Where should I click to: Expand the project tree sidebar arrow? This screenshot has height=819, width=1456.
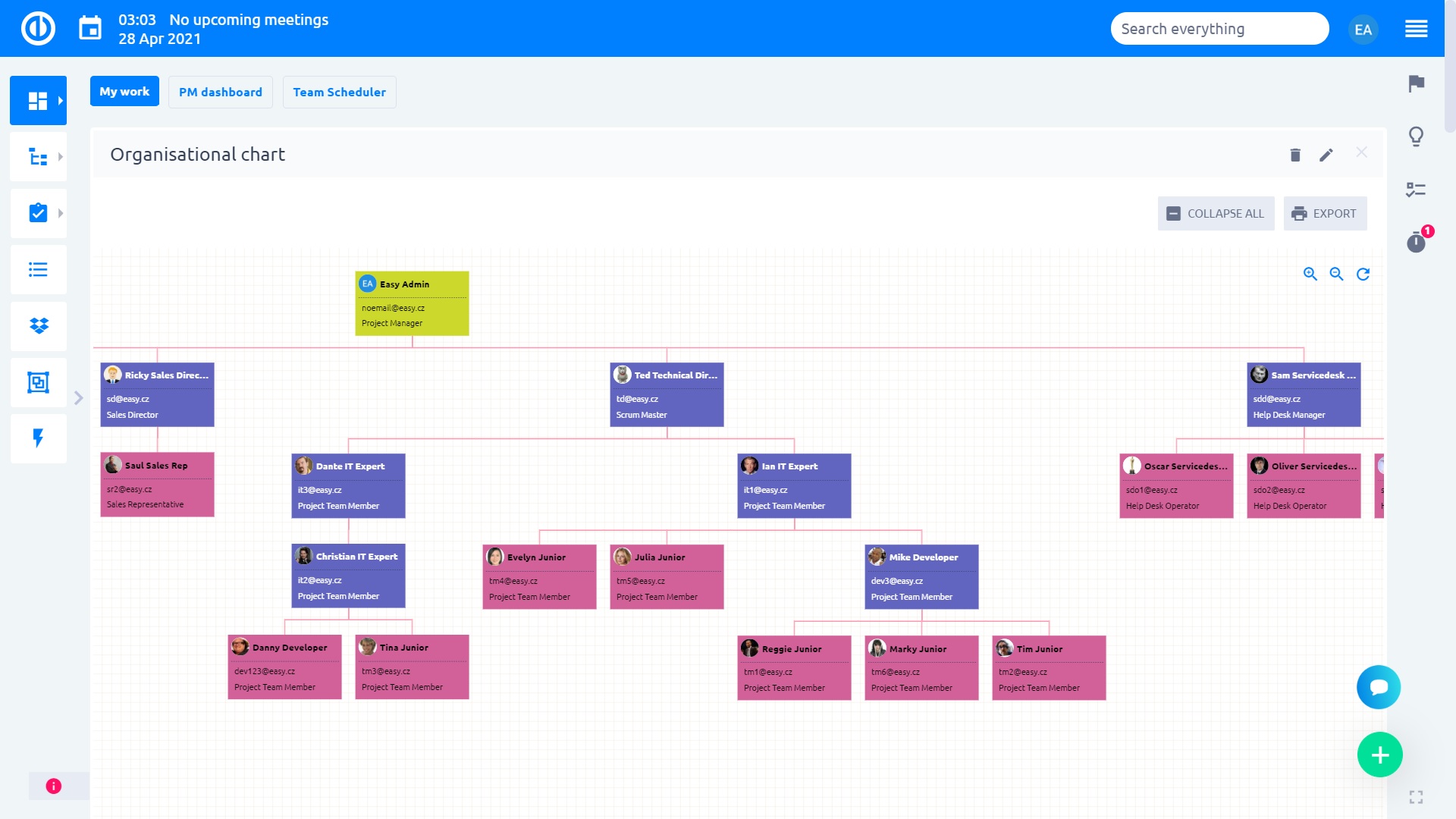click(61, 157)
